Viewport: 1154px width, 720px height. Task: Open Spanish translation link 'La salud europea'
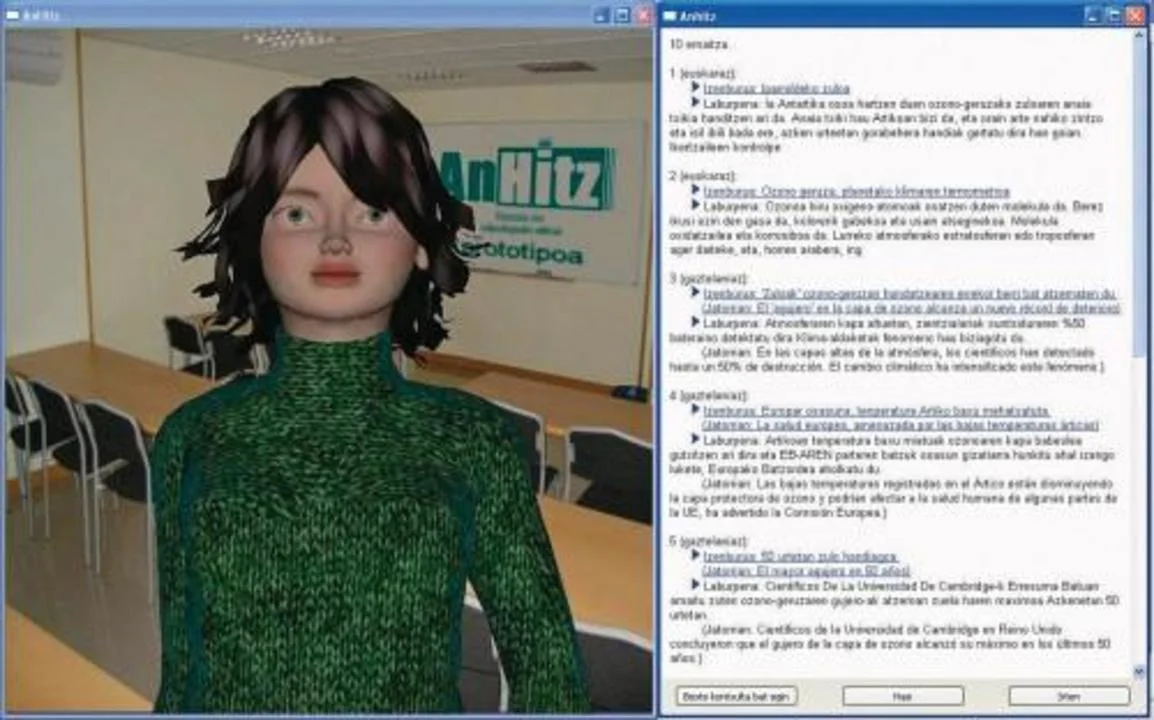click(900, 425)
